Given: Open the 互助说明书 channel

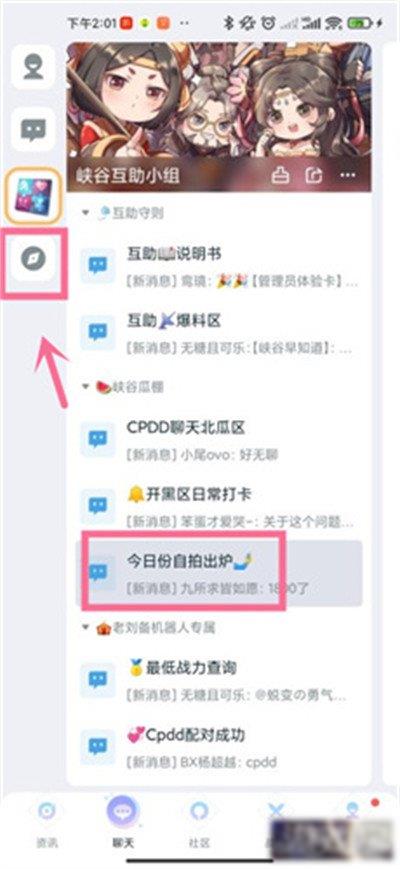Looking at the screenshot, I should [219, 267].
